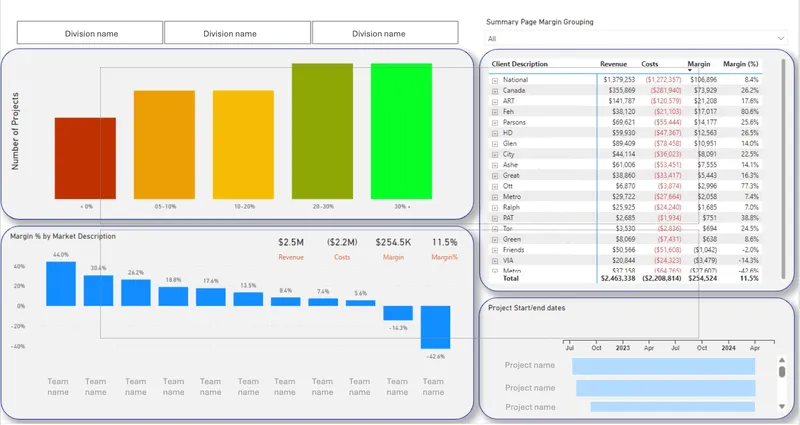This screenshot has height=425, width=800.
Task: Expand the Green client row
Action: [x=494, y=240]
